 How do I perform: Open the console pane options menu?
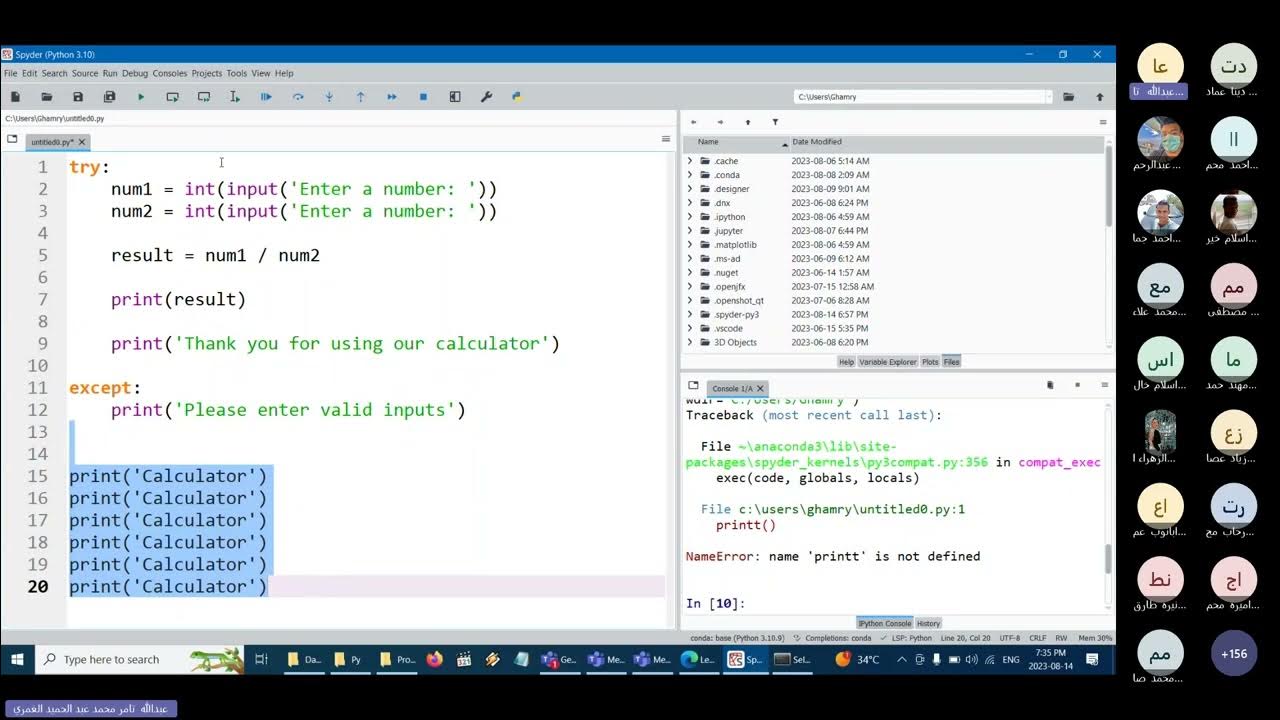[1103, 385]
